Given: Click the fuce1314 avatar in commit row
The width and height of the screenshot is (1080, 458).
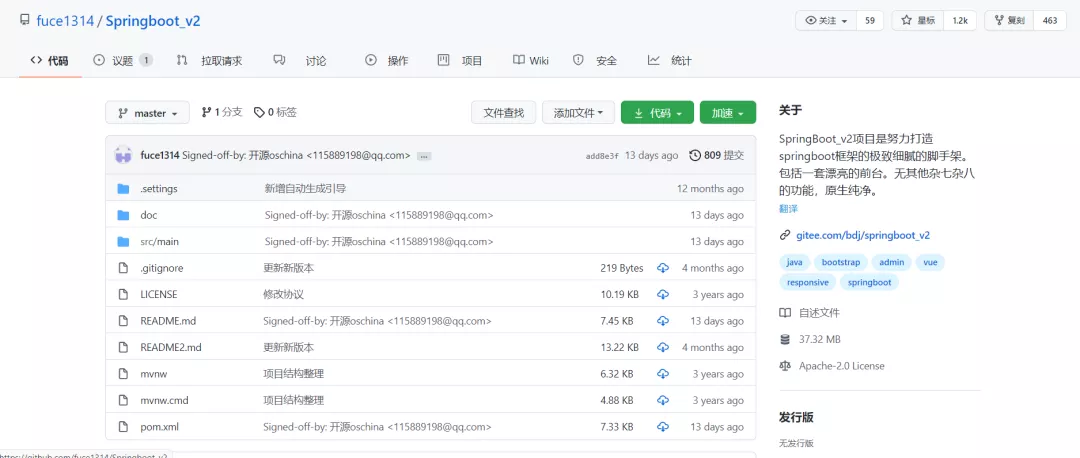Looking at the screenshot, I should [123, 155].
